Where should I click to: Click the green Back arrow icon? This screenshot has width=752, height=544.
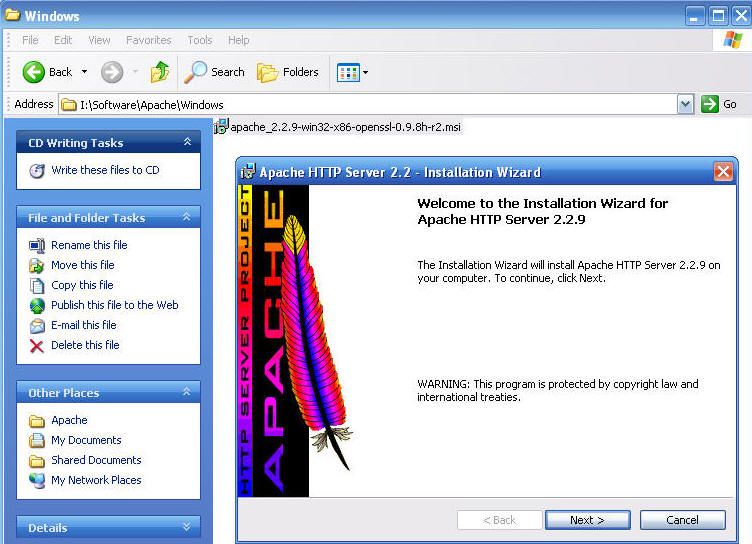click(34, 72)
